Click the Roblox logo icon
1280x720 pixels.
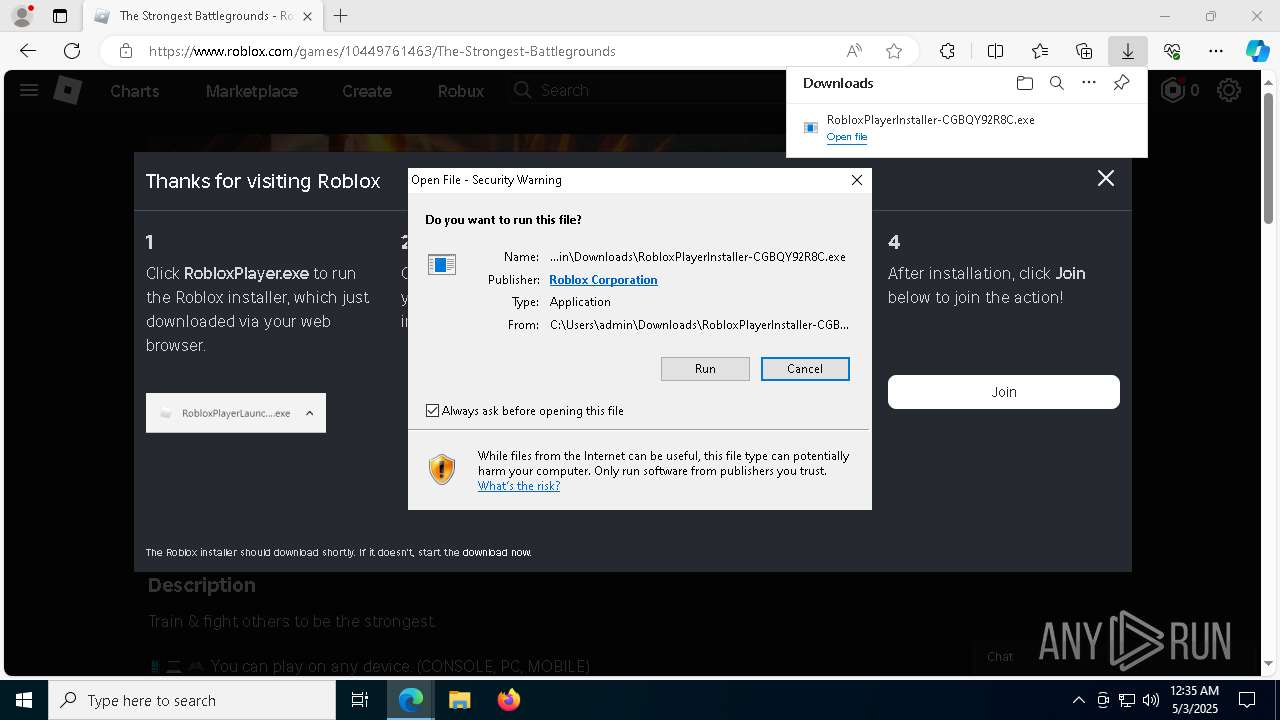tap(67, 91)
